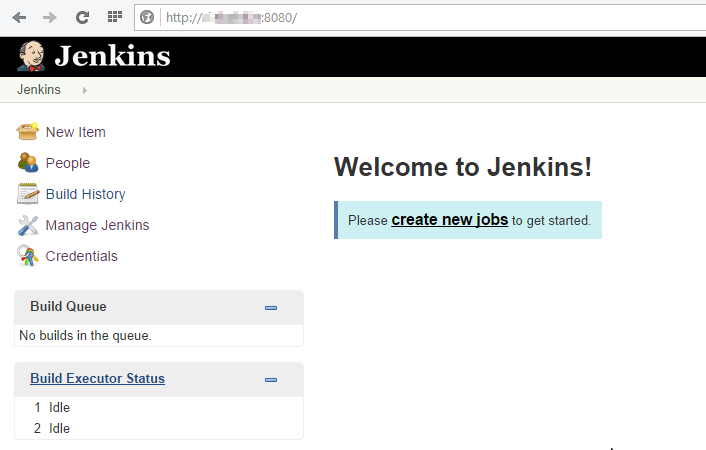Open the New Item link
The width and height of the screenshot is (706, 450).
coord(76,132)
